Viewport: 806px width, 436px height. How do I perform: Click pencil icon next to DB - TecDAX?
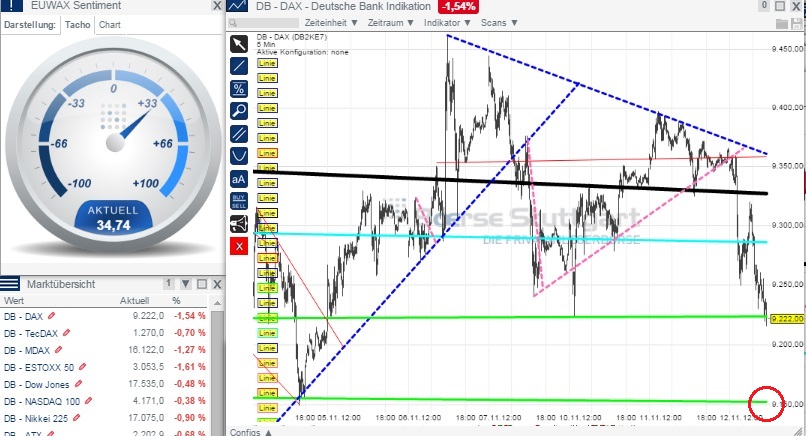click(x=66, y=333)
